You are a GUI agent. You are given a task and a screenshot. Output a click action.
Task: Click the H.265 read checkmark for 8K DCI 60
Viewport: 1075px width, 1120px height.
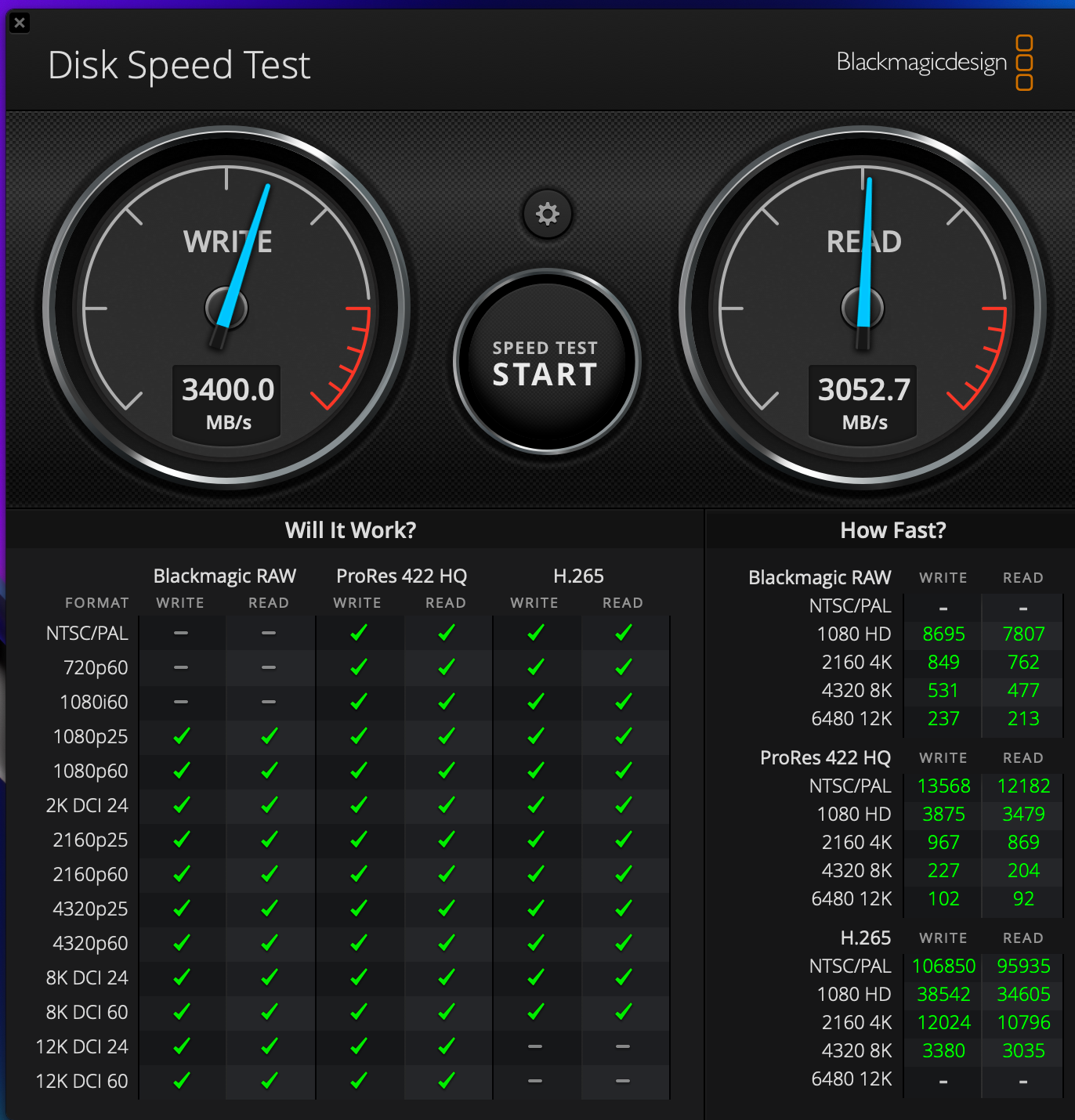[x=623, y=1012]
